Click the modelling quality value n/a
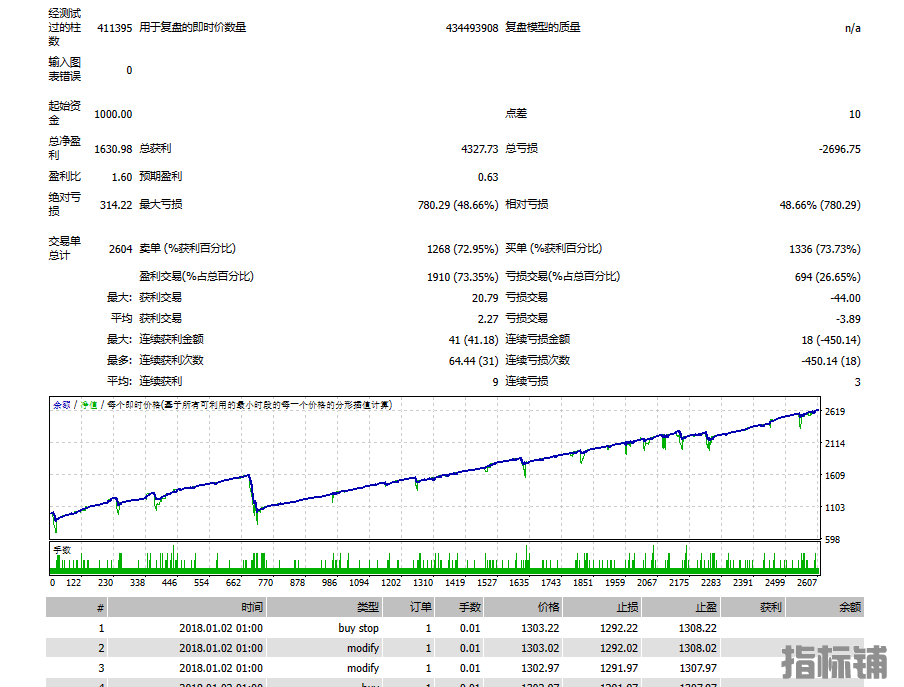This screenshot has height=687, width=904. (x=853, y=28)
